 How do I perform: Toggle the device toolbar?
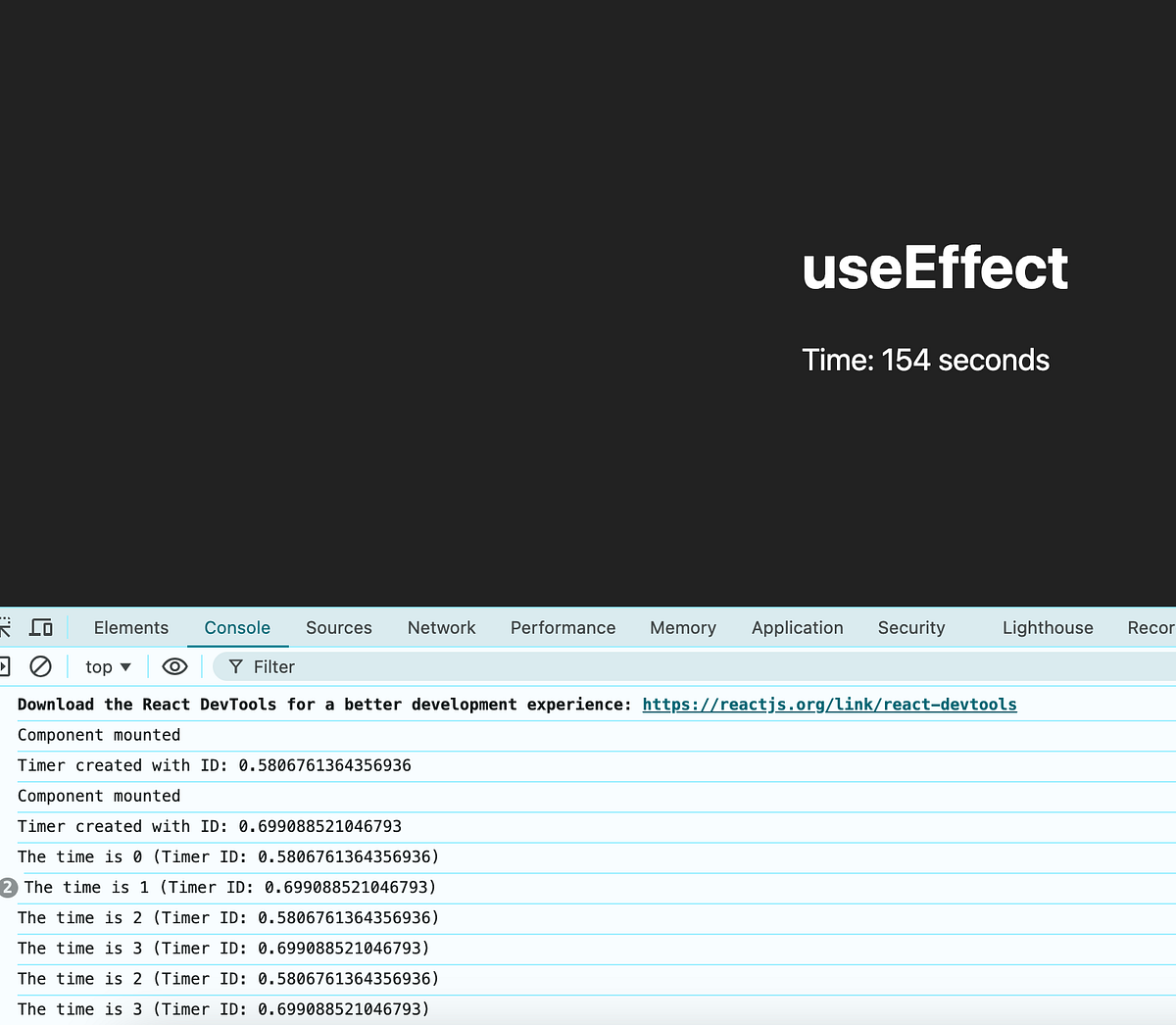point(41,626)
